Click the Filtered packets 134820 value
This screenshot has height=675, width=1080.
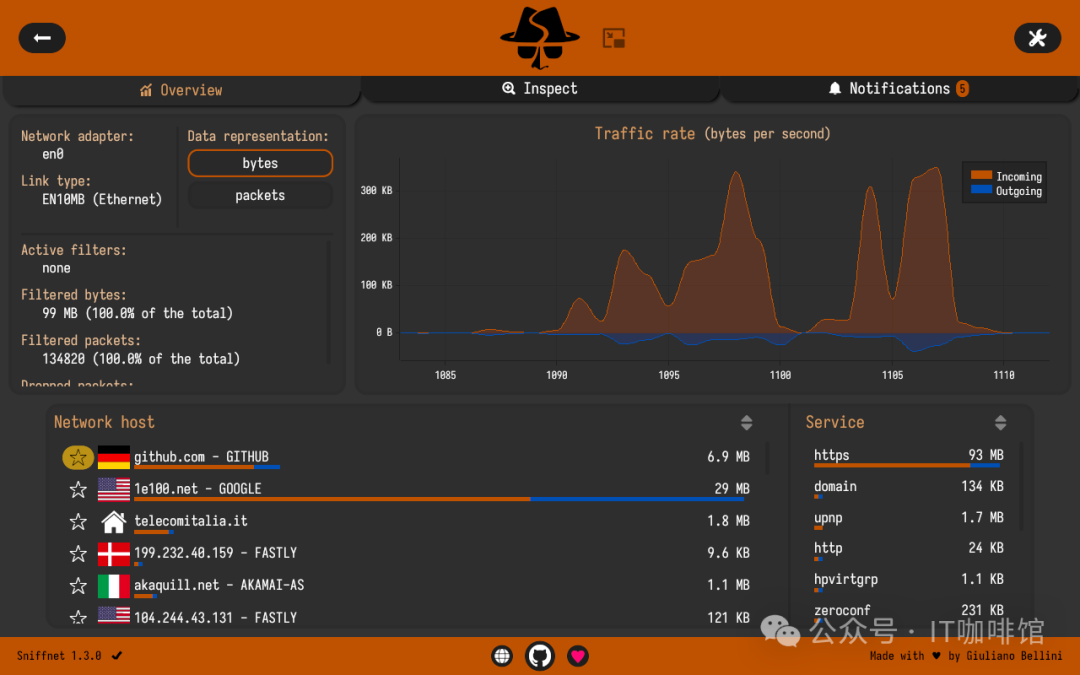pyautogui.click(x=141, y=359)
